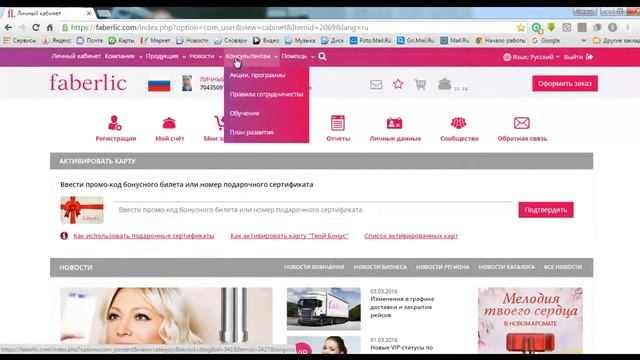Open the Сервисы apps bookmark
Viewport: 640px width, 360px height.
point(20,40)
